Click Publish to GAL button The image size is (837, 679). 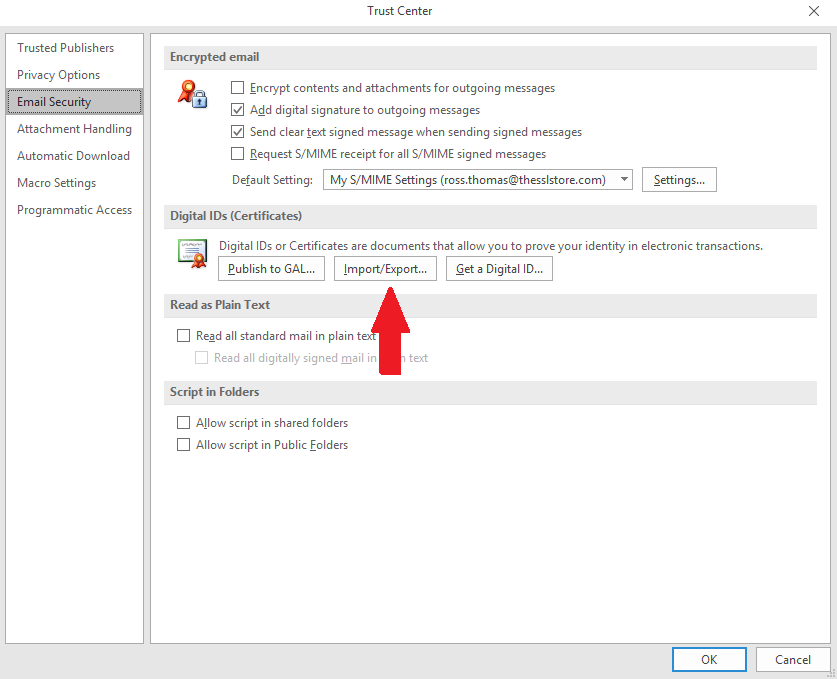pos(271,268)
